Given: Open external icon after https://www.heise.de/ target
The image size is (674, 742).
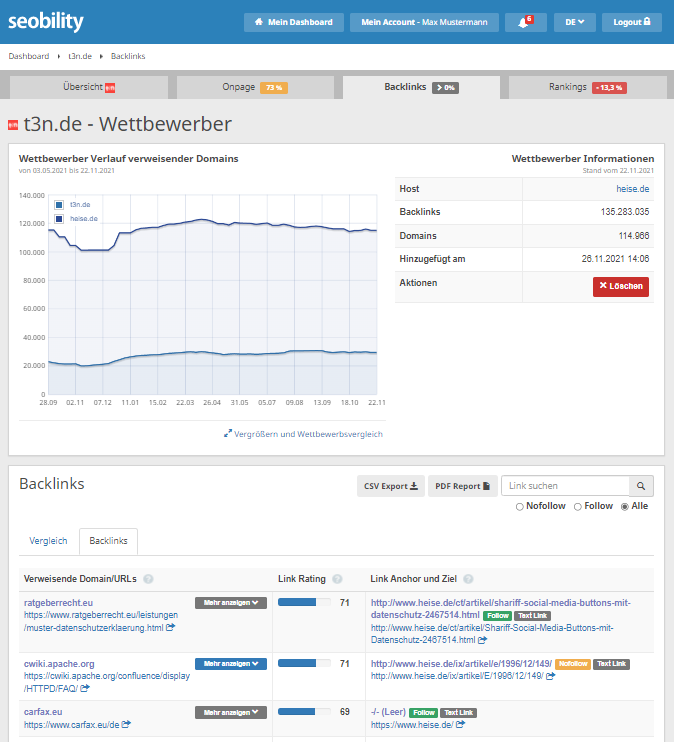Looking at the screenshot, I should click(x=461, y=724).
